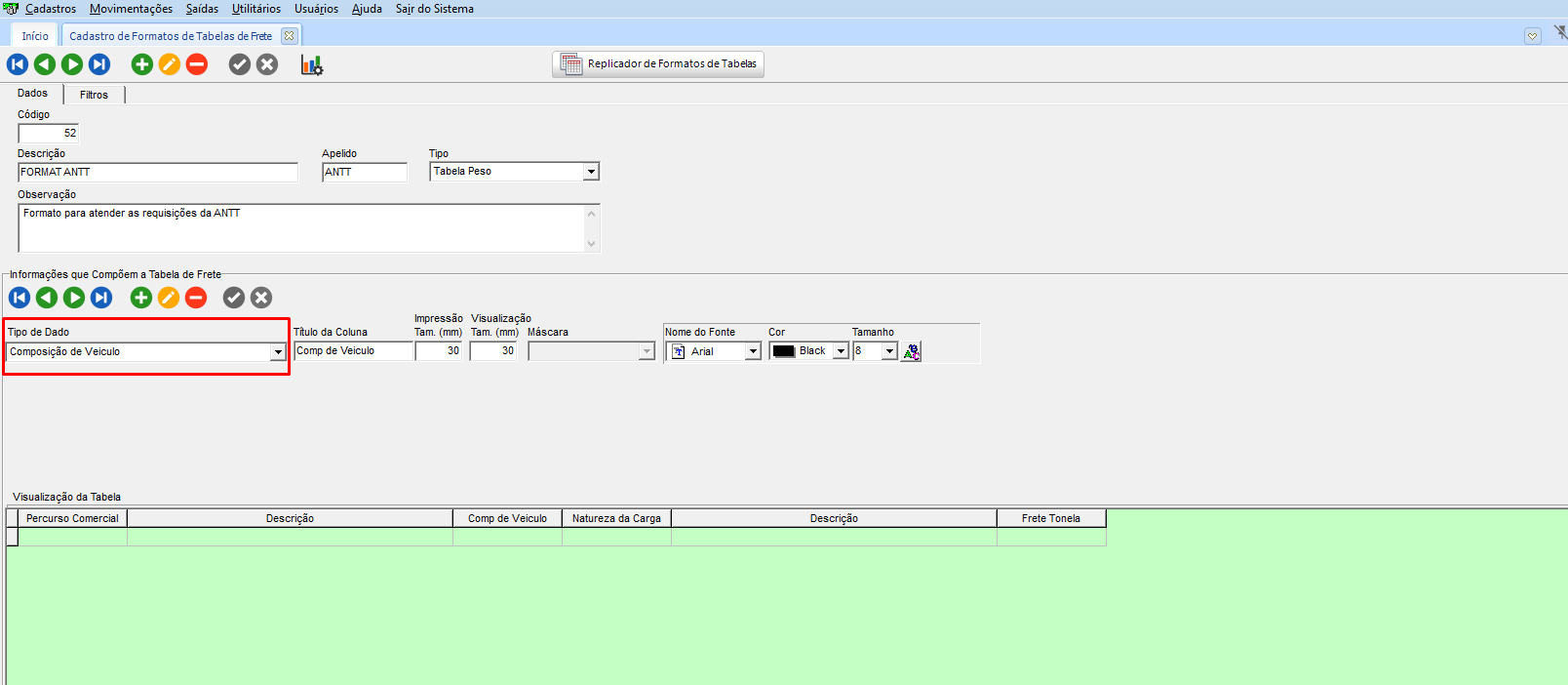Click the application icon in menu bar
The image size is (1568, 685).
(11, 9)
